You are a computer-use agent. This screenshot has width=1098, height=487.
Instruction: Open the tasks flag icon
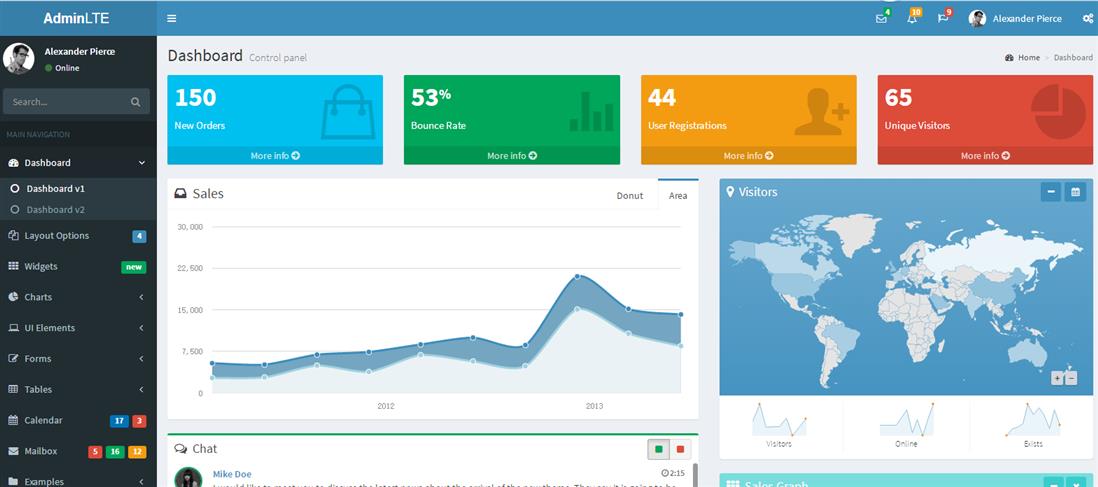point(942,19)
